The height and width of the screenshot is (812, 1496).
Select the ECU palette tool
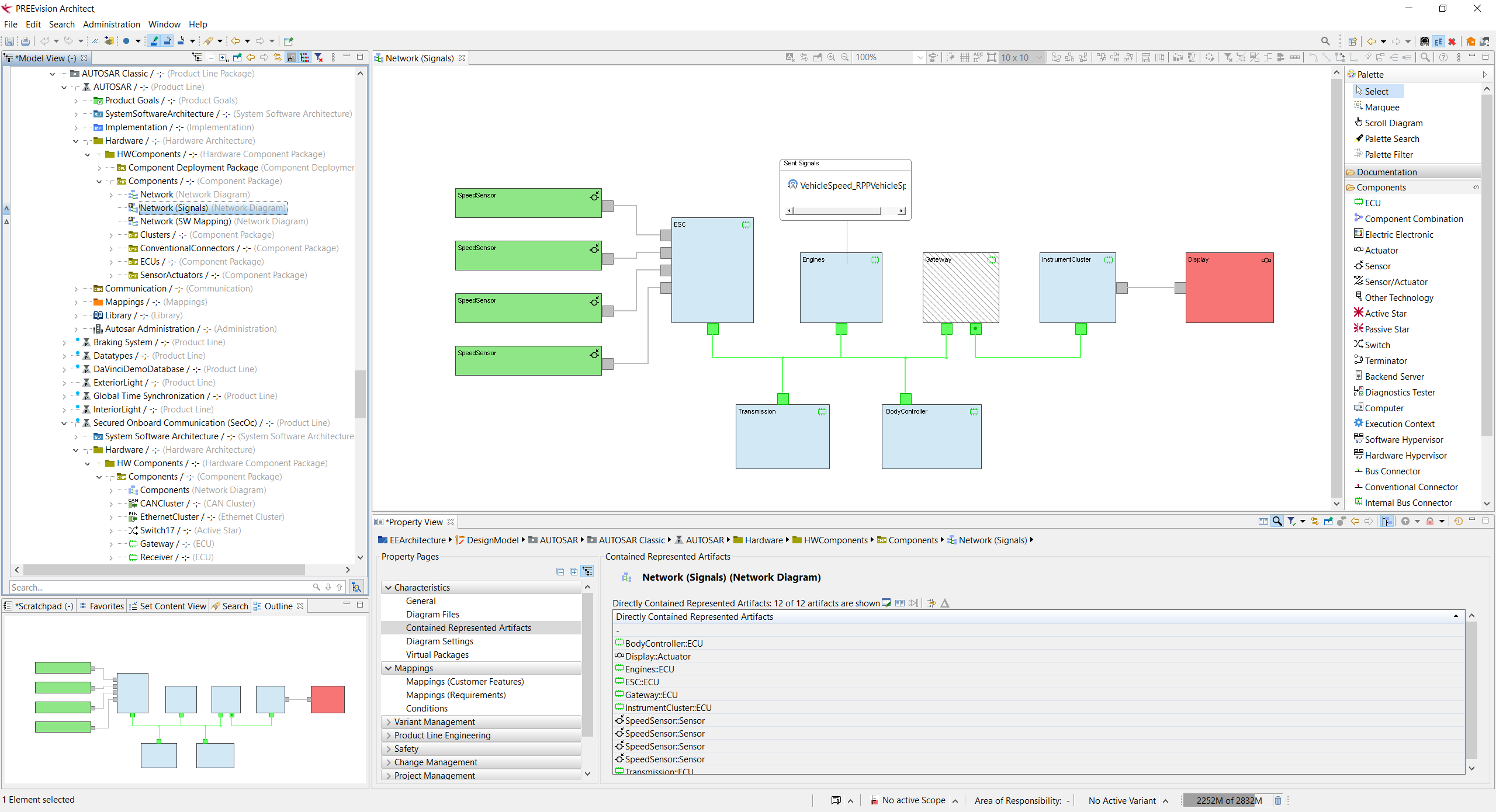tap(1367, 203)
